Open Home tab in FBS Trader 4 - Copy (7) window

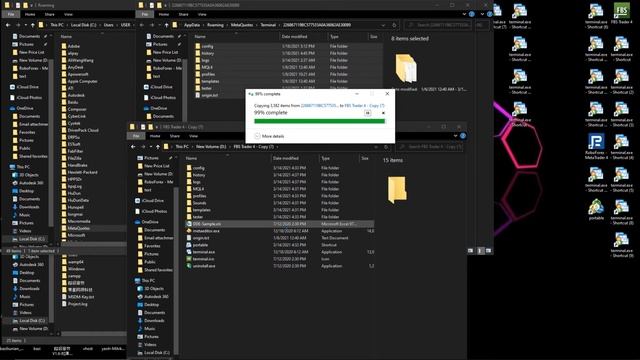tap(155, 136)
